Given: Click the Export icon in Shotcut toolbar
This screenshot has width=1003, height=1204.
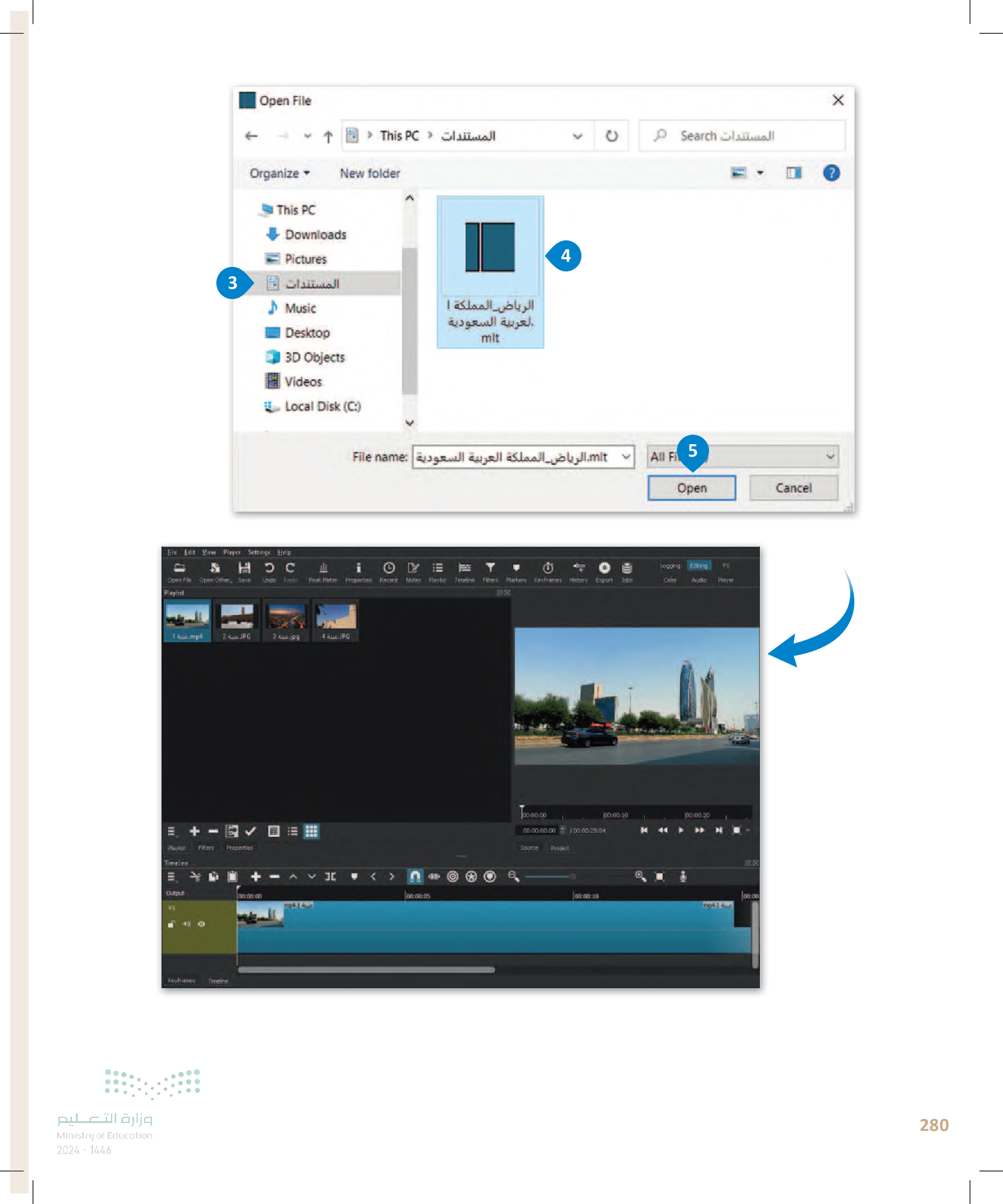Looking at the screenshot, I should click(x=604, y=568).
